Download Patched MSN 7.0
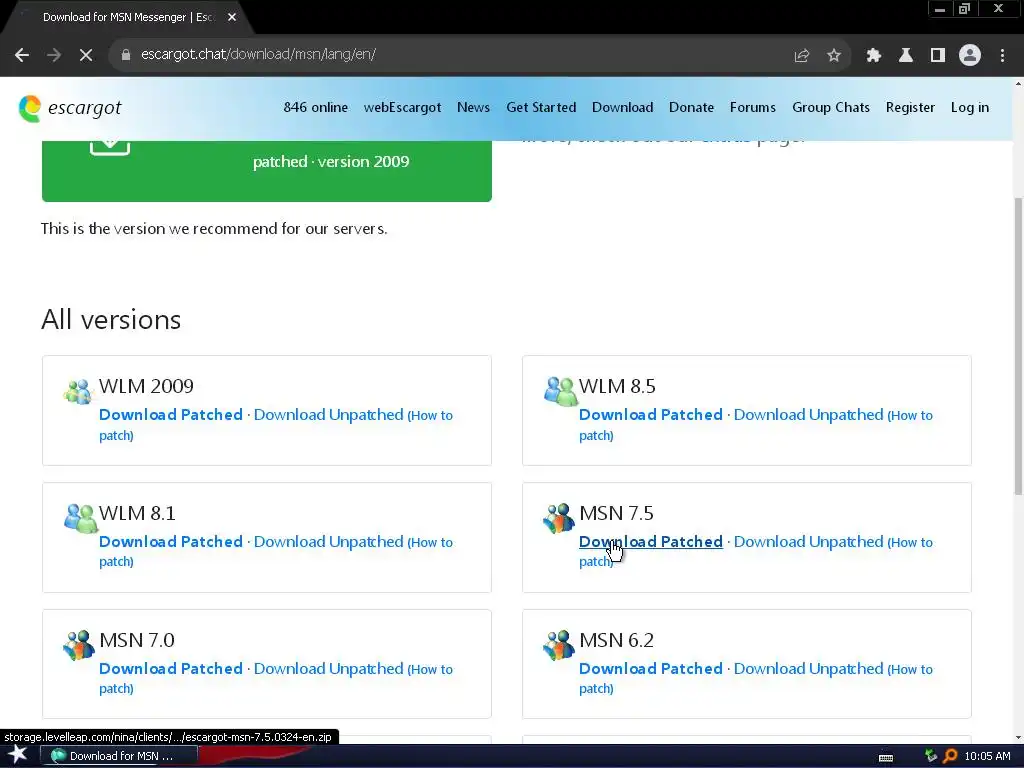Viewport: 1024px width, 768px height. point(170,669)
